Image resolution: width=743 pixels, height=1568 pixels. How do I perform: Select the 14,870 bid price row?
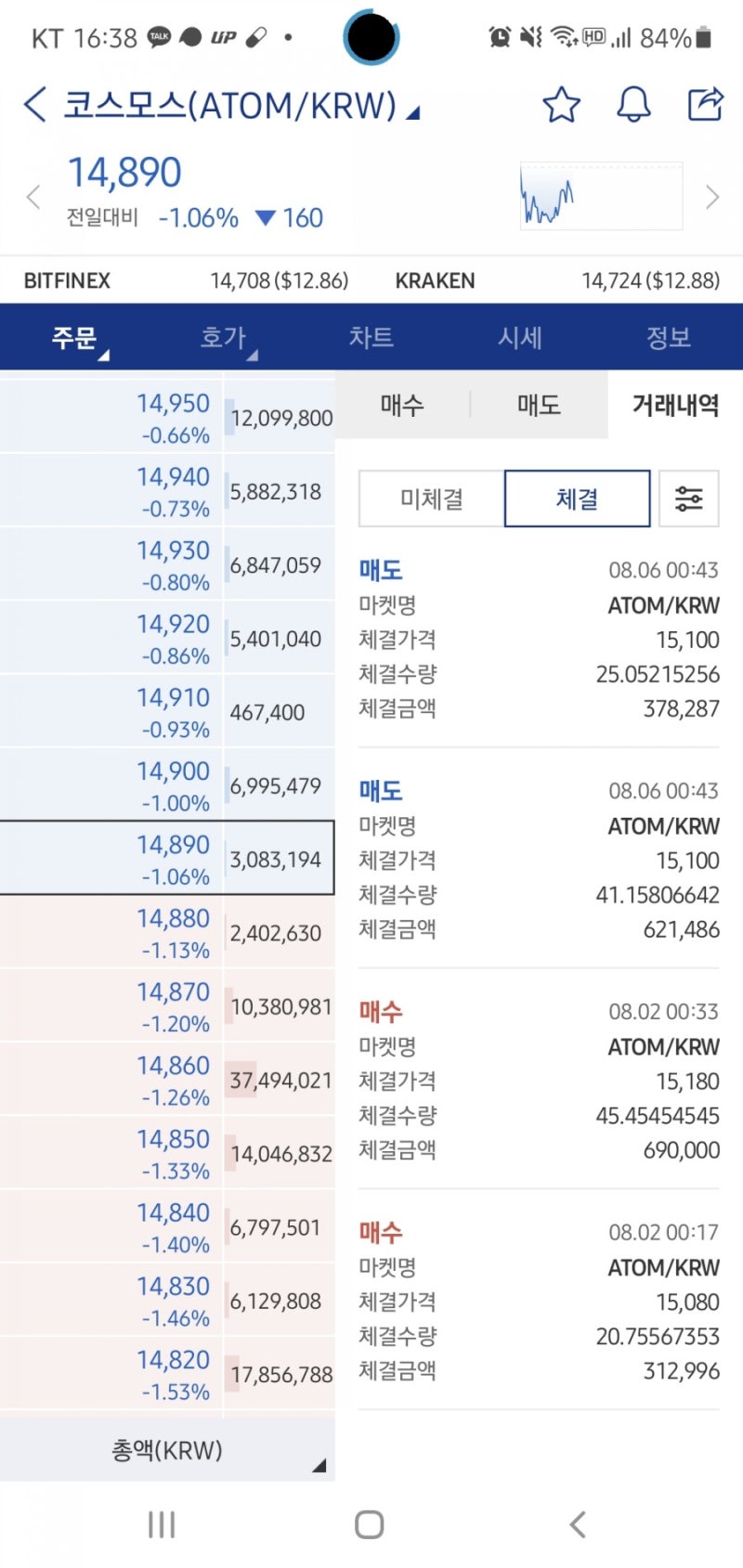click(167, 1005)
